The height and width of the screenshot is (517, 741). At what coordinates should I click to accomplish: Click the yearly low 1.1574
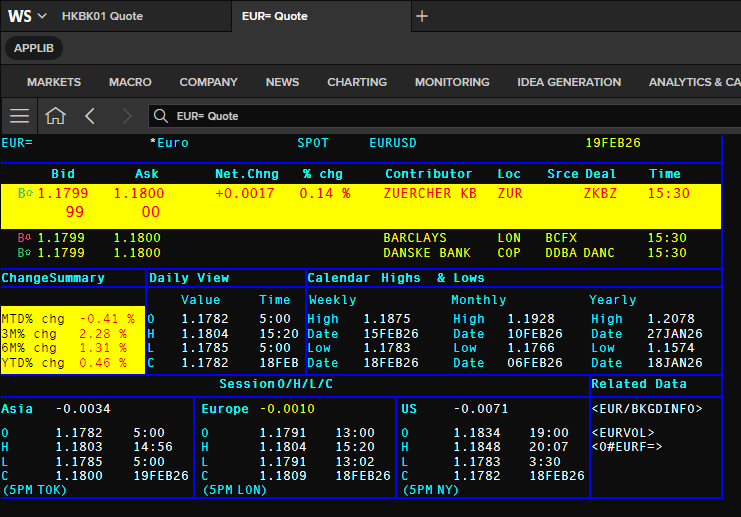[671, 348]
